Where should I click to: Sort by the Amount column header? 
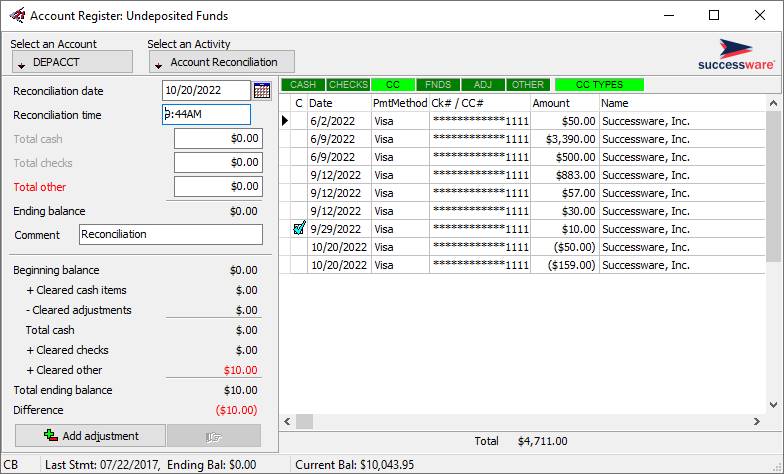(x=563, y=103)
